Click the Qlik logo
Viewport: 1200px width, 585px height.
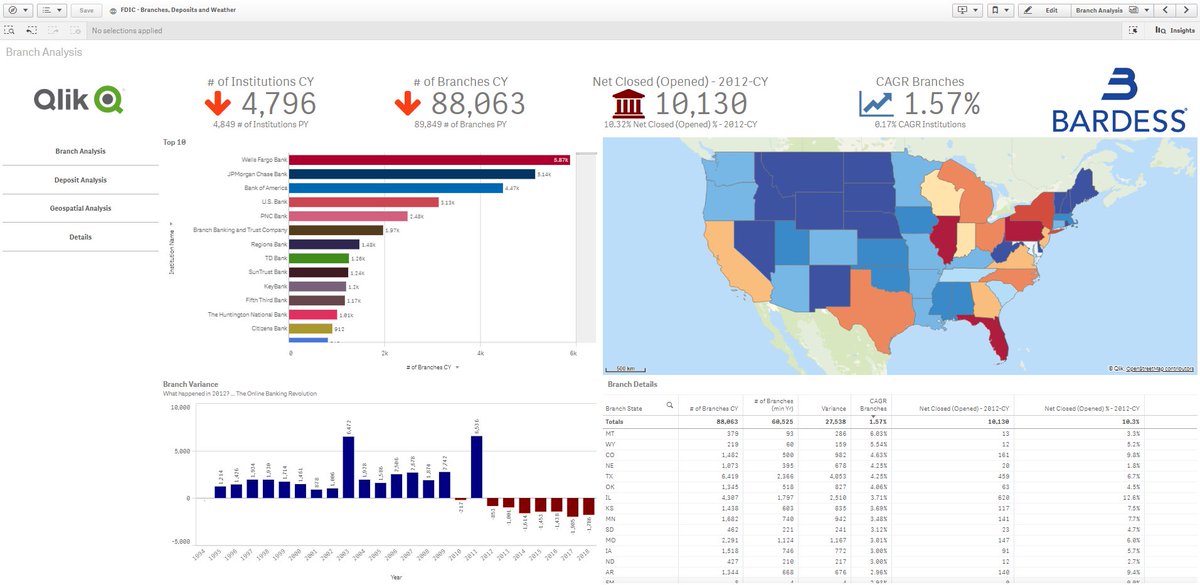[x=79, y=99]
